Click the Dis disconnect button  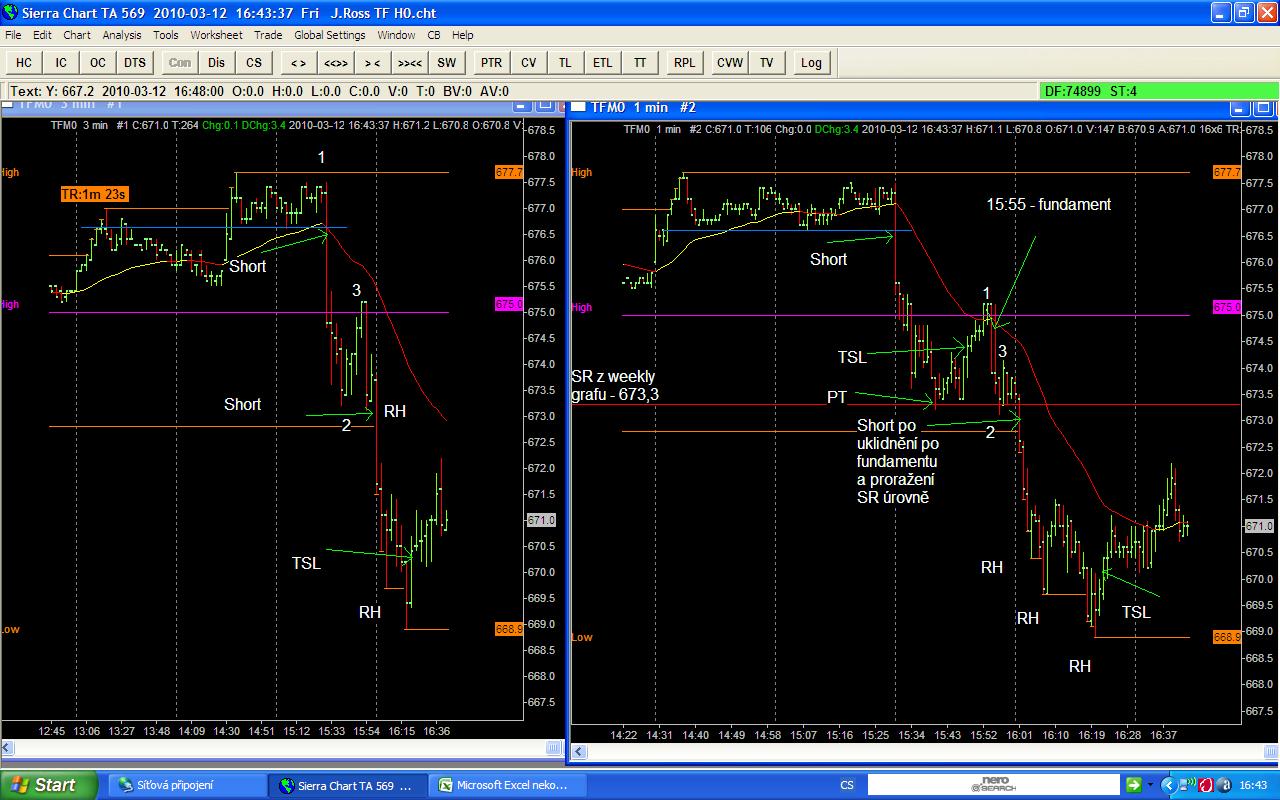coord(217,62)
